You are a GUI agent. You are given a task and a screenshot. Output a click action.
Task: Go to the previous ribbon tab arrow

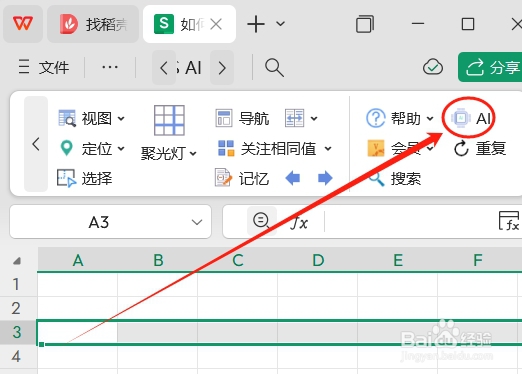(x=164, y=68)
